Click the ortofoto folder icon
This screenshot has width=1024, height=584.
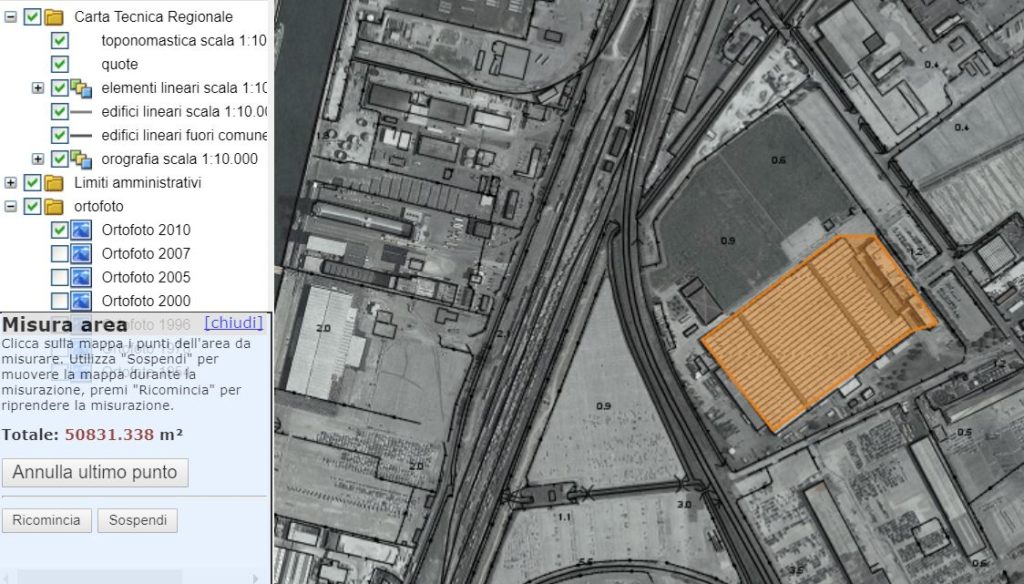point(54,207)
